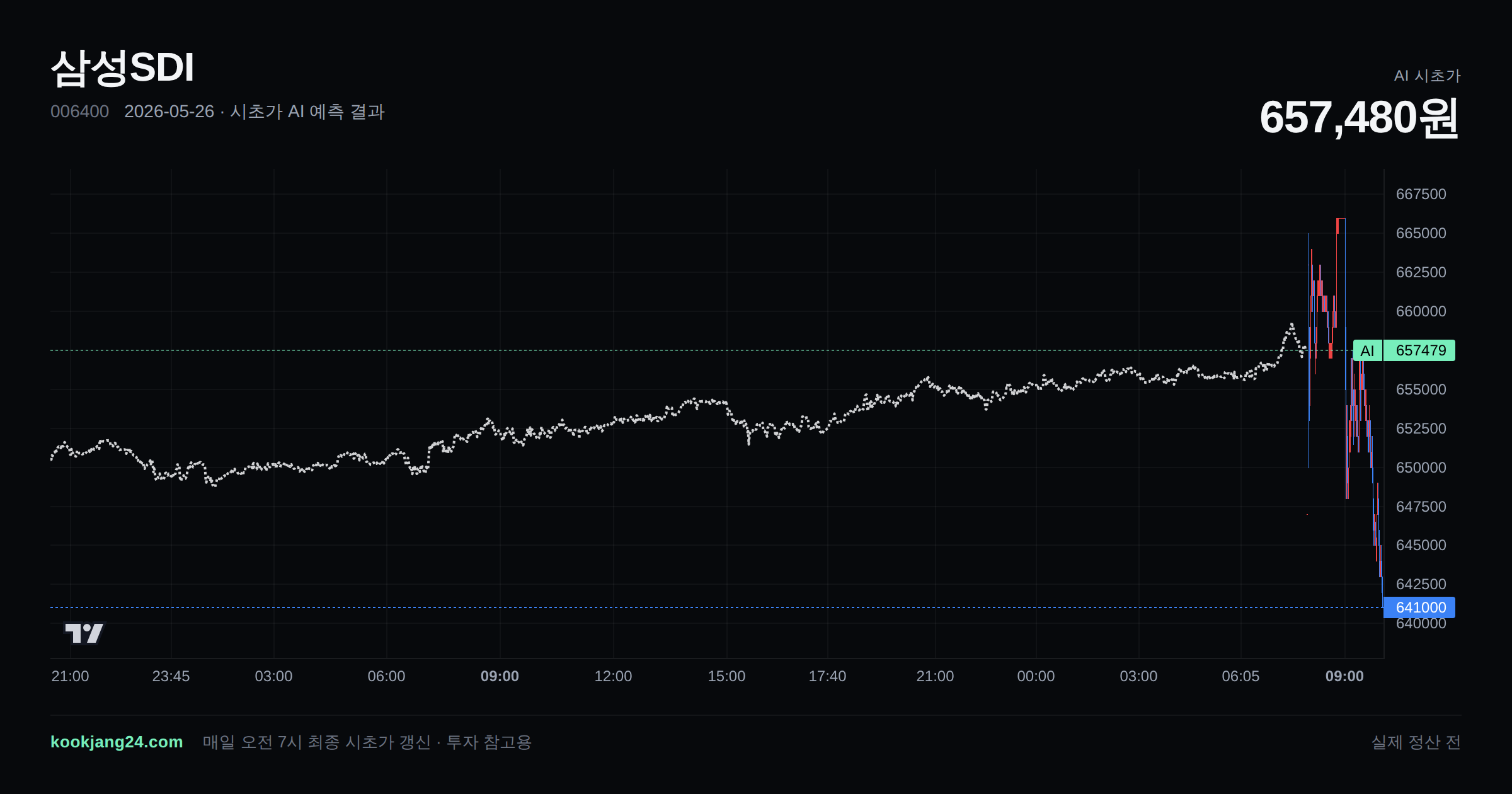Viewport: 1512px width, 794px height.
Task: Click the 006400 ticker code
Action: pos(80,112)
